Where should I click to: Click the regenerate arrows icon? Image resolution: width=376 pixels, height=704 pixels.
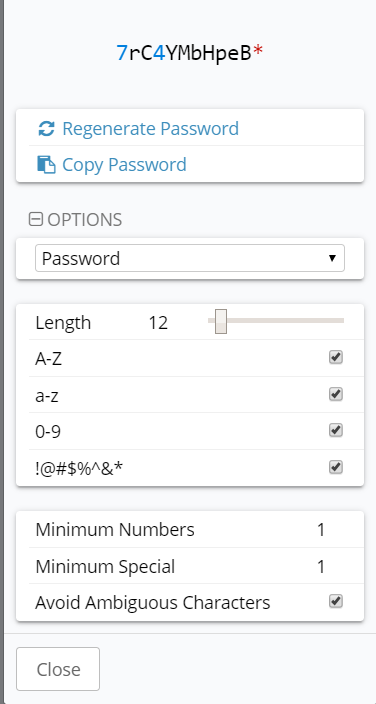click(x=46, y=129)
